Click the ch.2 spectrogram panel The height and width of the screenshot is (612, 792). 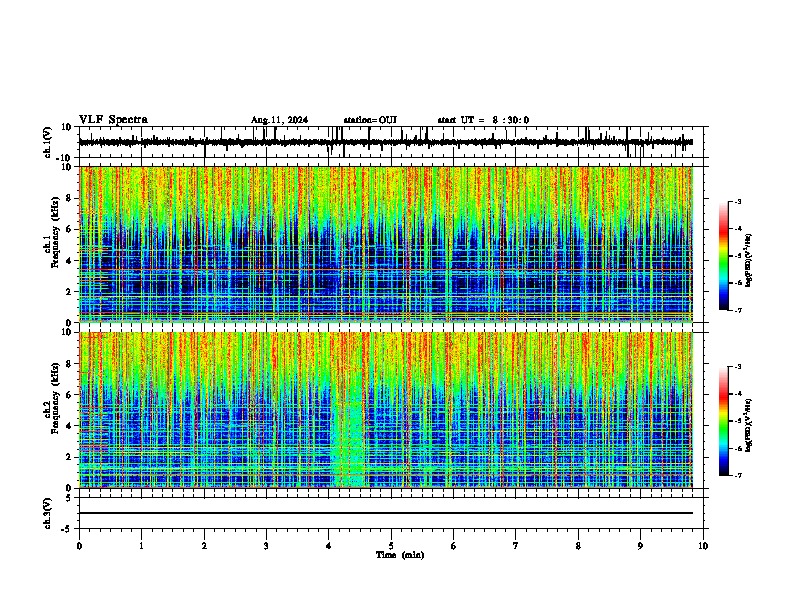click(385, 410)
